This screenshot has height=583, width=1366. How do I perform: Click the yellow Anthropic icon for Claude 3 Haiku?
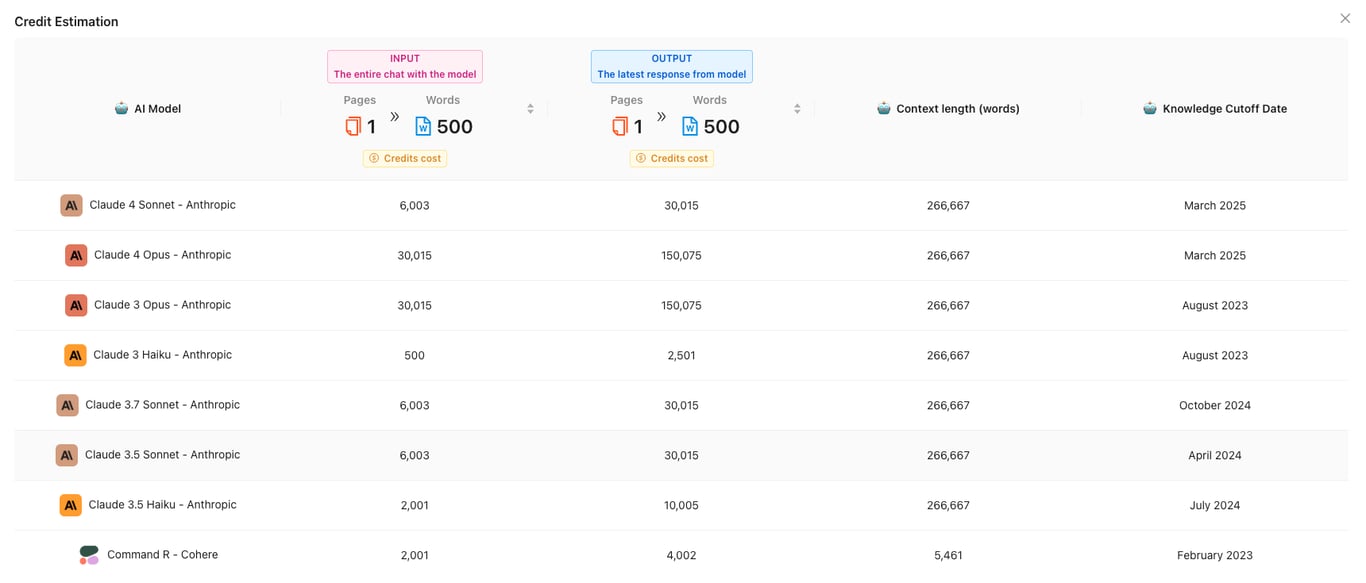coord(74,355)
